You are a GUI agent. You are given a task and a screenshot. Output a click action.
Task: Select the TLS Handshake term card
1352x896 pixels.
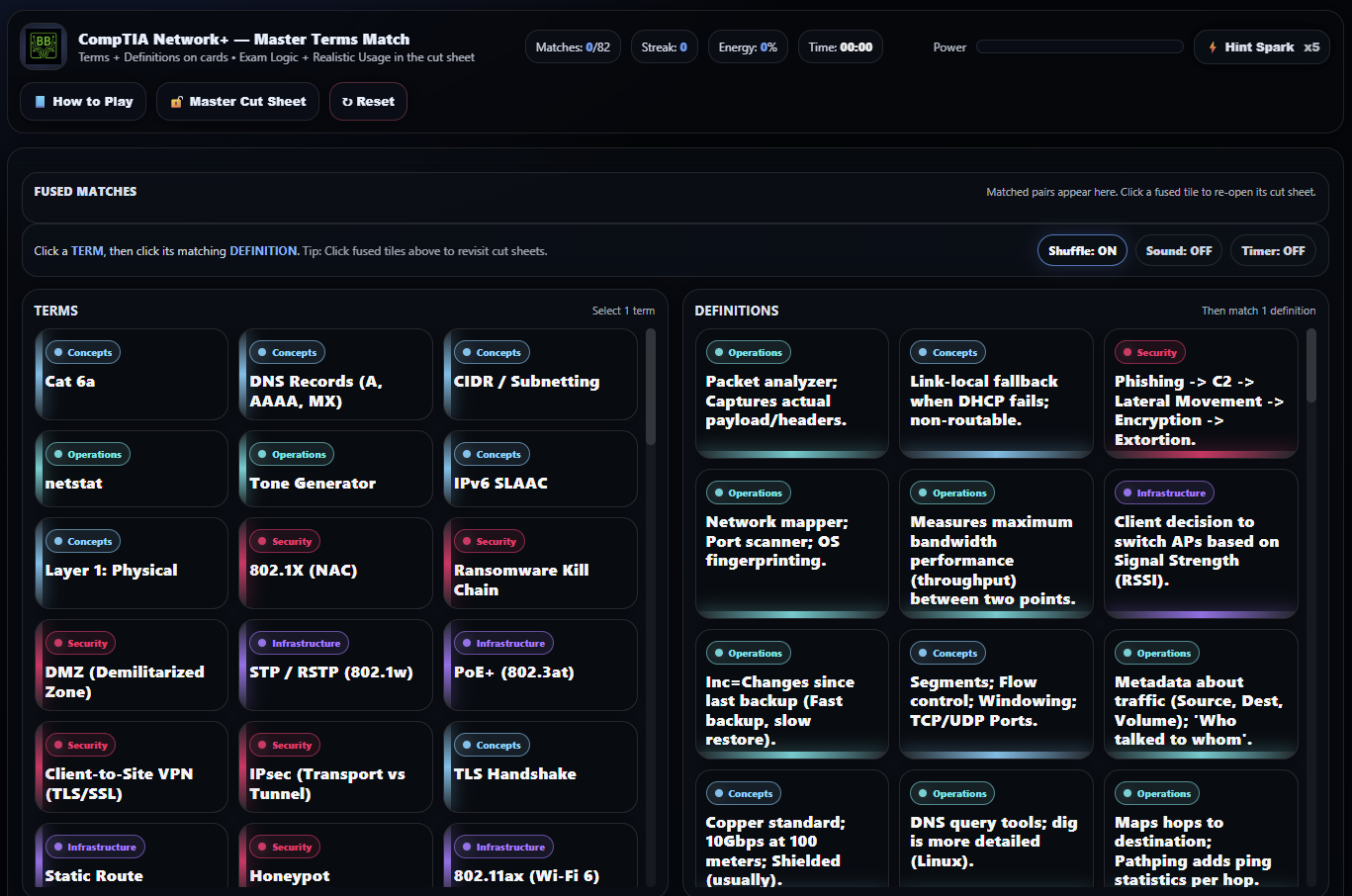point(540,767)
